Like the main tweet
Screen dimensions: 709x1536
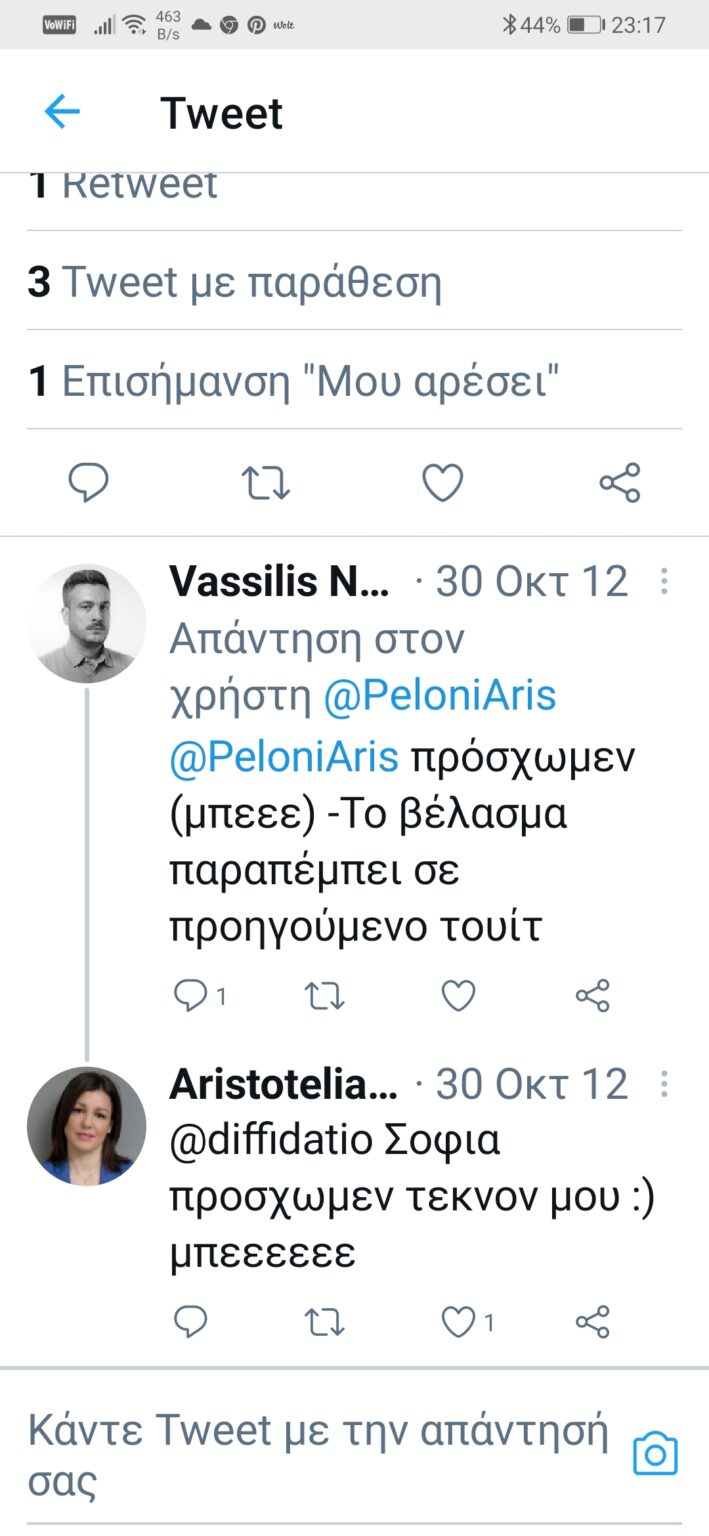click(x=442, y=483)
